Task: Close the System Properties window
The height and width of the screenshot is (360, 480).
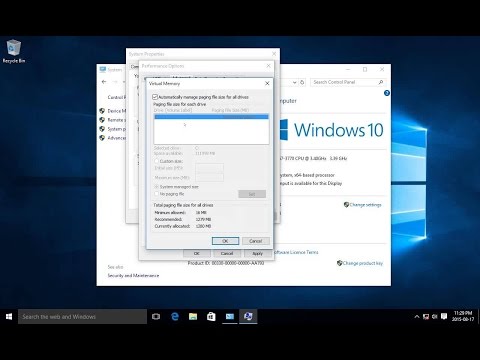Action: click(x=274, y=54)
